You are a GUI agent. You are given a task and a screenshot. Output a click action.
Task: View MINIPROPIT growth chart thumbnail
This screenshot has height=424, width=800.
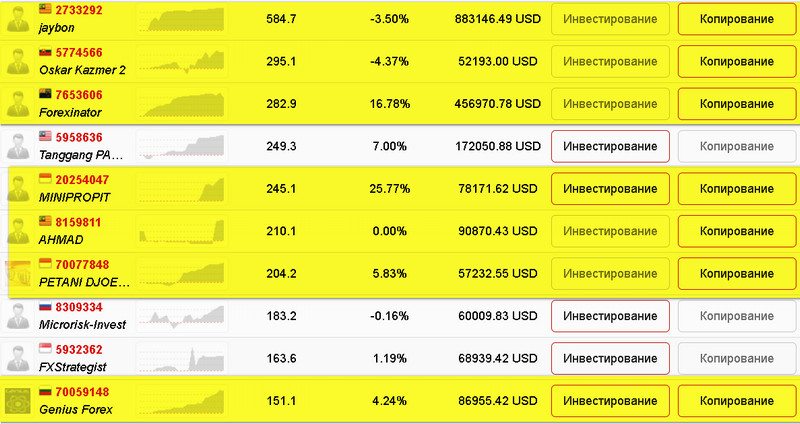(182, 189)
